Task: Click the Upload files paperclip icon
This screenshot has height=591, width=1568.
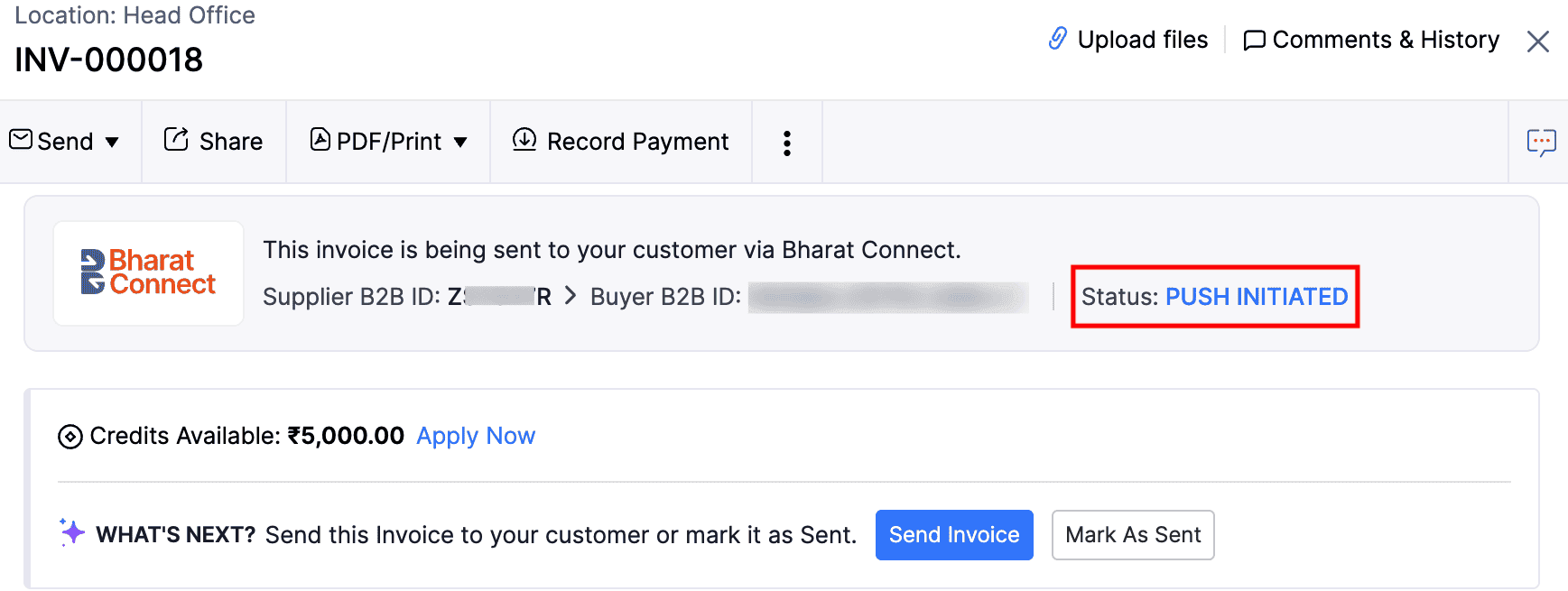Action: (x=1058, y=39)
